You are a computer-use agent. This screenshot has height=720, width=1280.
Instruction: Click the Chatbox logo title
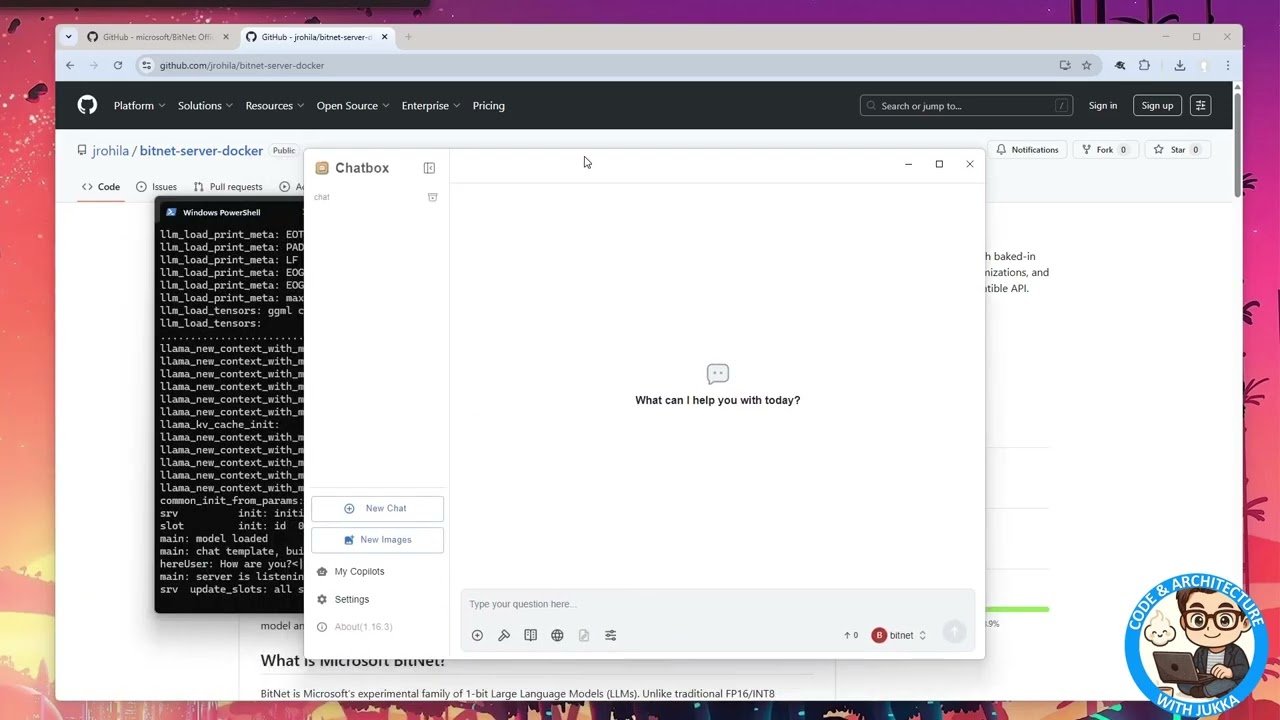352,168
